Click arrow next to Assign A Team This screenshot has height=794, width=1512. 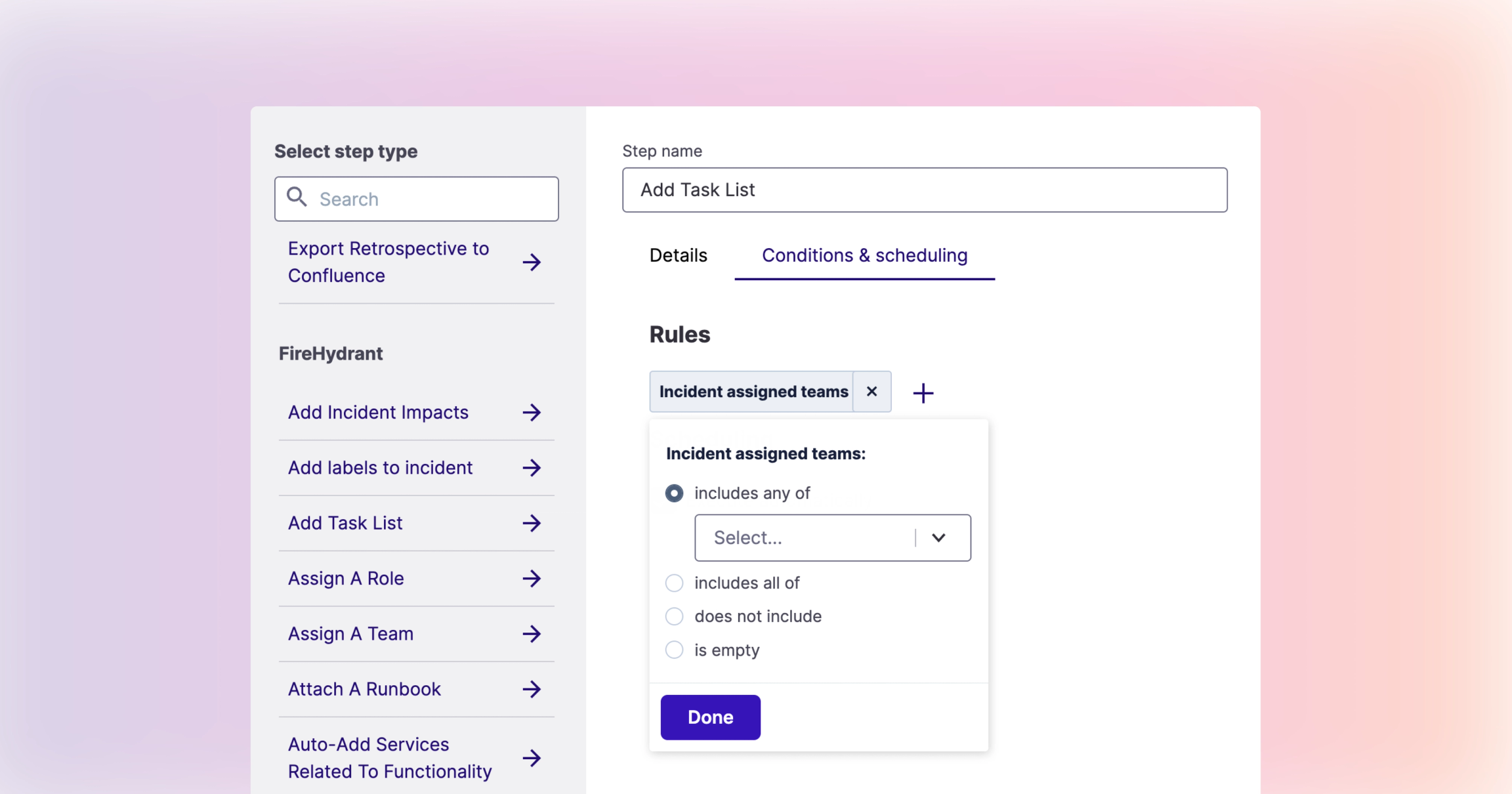532,634
